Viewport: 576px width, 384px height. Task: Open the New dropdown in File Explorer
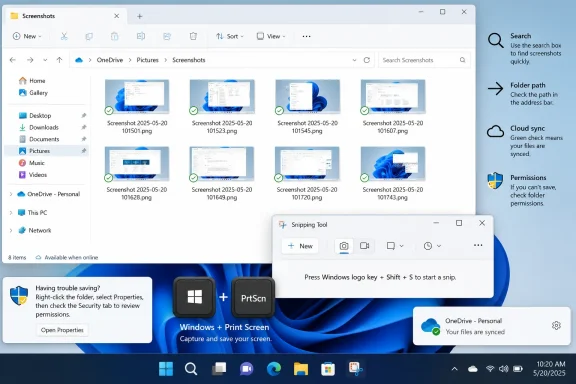27,36
